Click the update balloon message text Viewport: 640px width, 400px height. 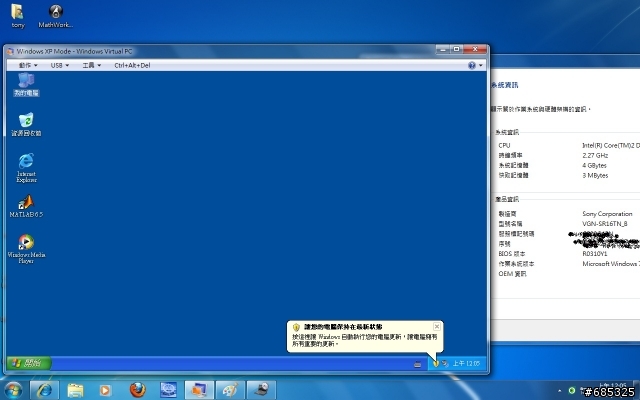364,340
